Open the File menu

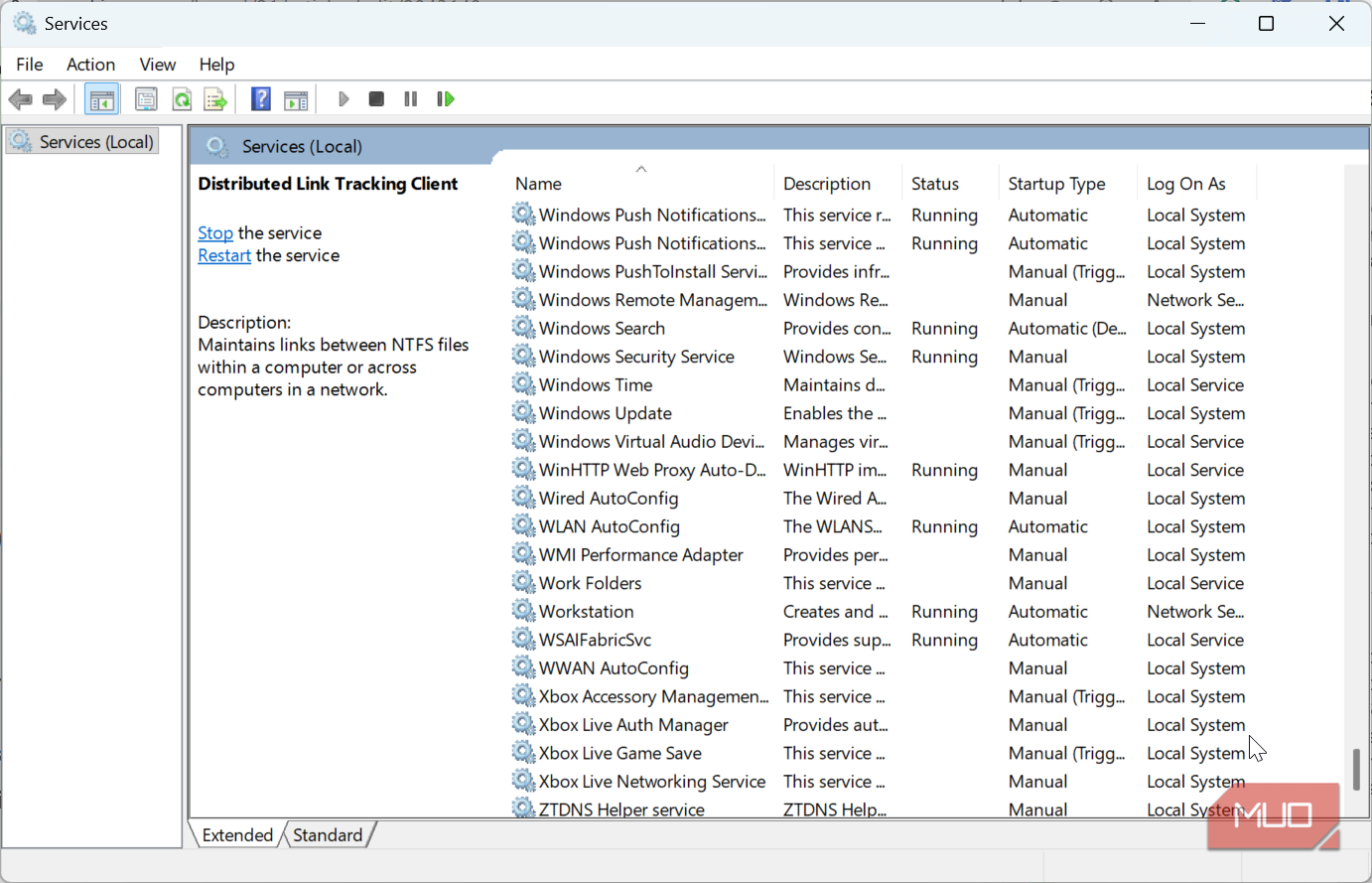pyautogui.click(x=30, y=64)
